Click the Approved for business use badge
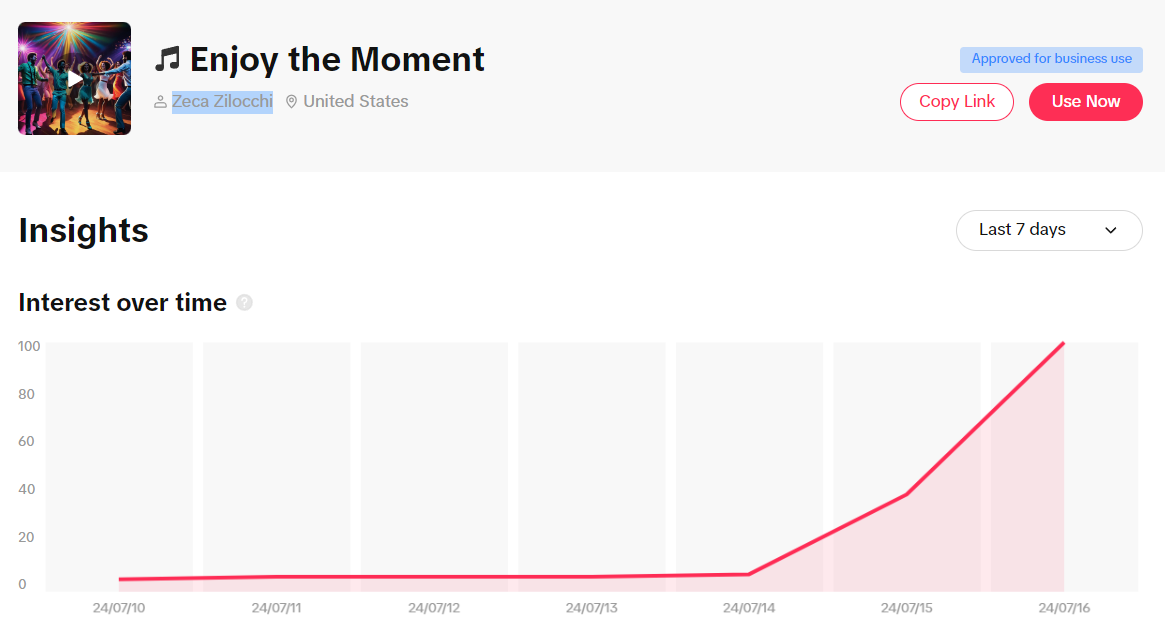The width and height of the screenshot is (1165, 633). click(1051, 59)
